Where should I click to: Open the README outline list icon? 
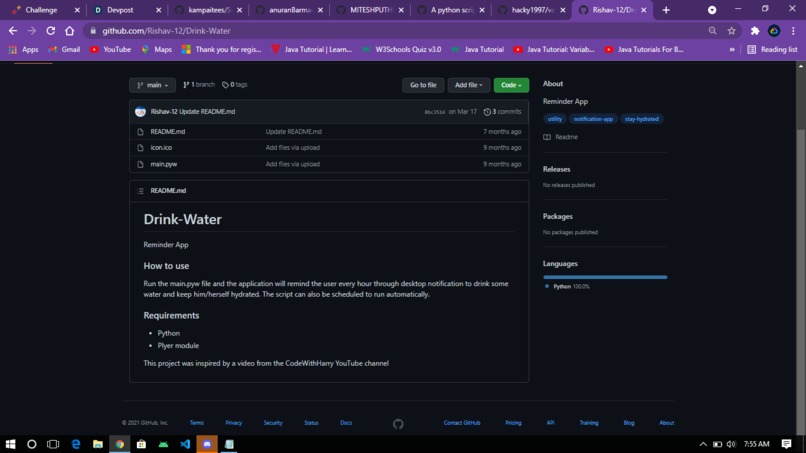(140, 191)
